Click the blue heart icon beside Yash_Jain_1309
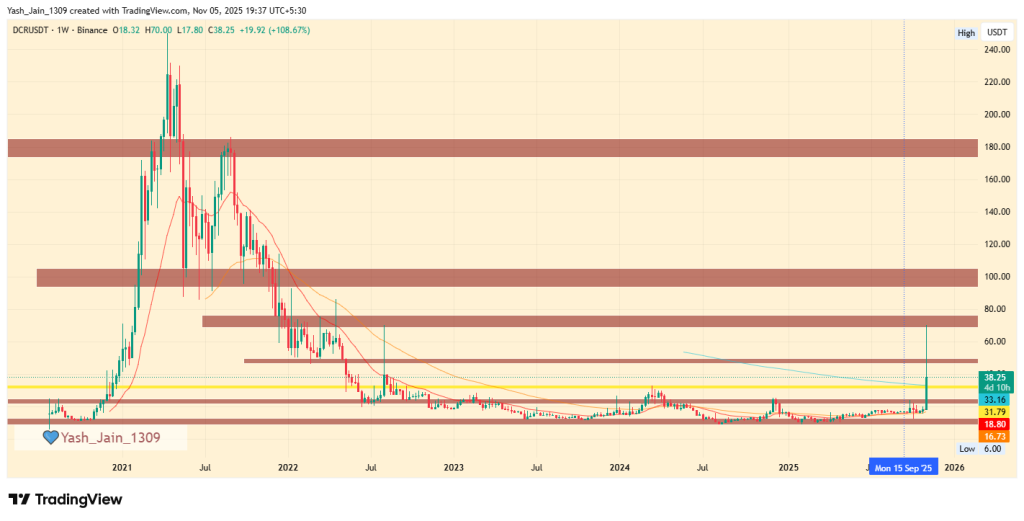This screenshot has width=1024, height=521. point(49,437)
